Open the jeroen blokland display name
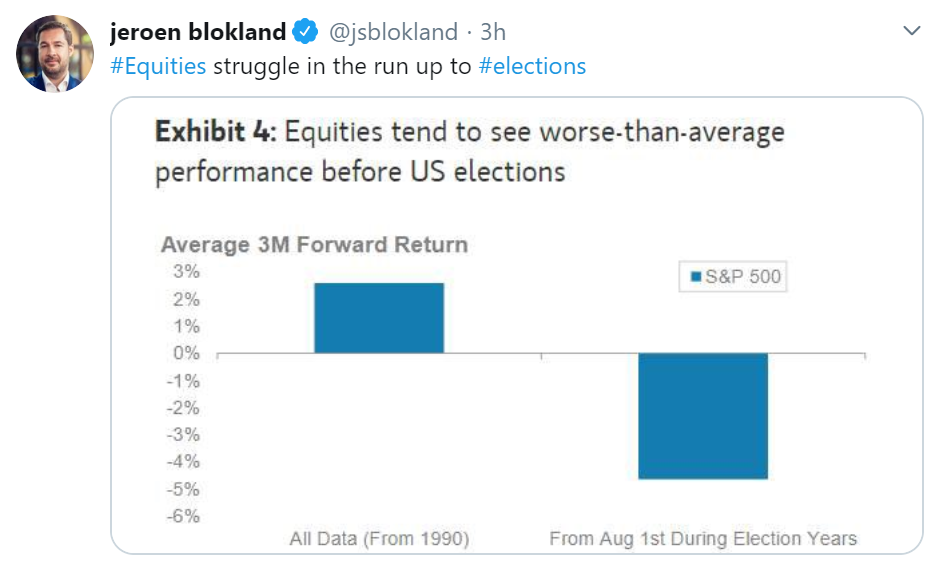This screenshot has height=577, width=944. (198, 33)
